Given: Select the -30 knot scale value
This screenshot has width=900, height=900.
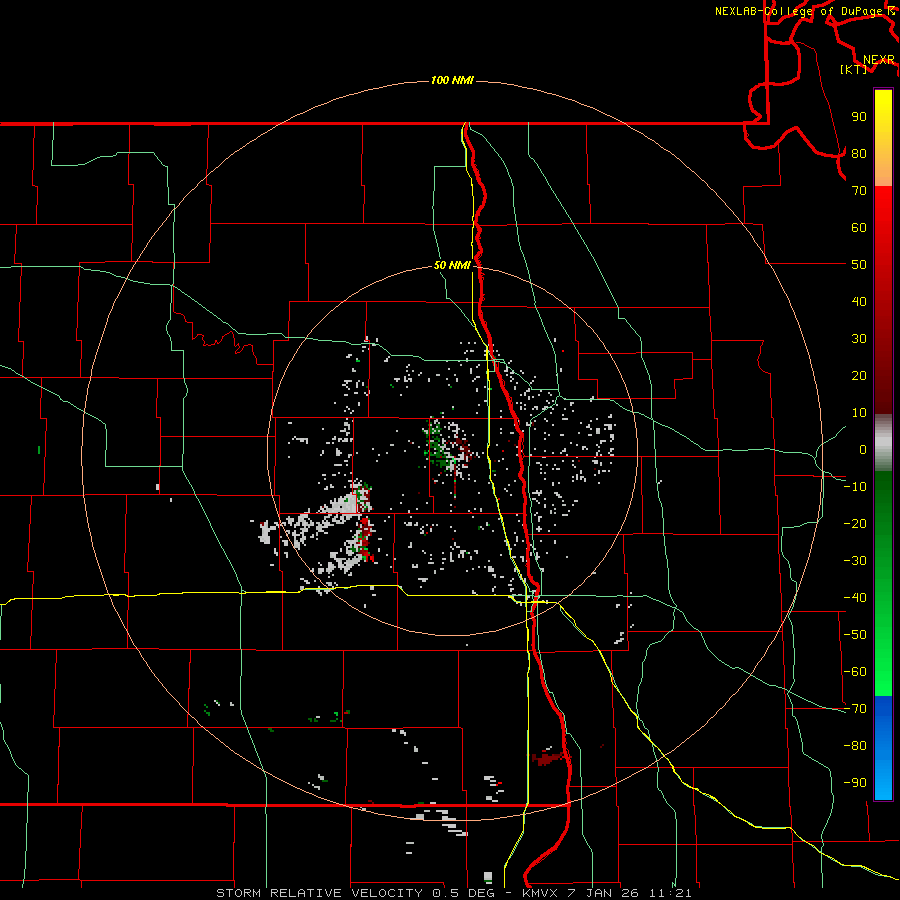Looking at the screenshot, I should [x=855, y=561].
